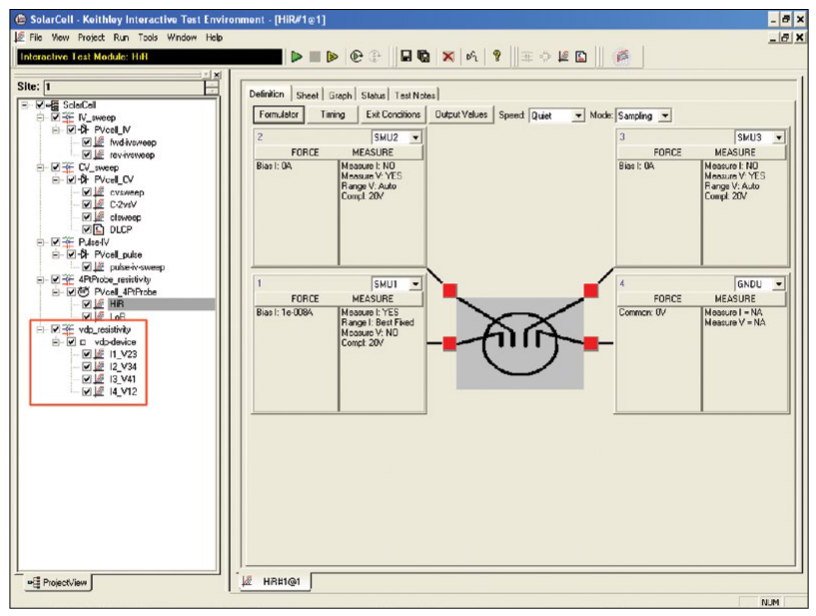Click the yellow question mark Help icon
Screen dimensions: 816x616
click(497, 57)
